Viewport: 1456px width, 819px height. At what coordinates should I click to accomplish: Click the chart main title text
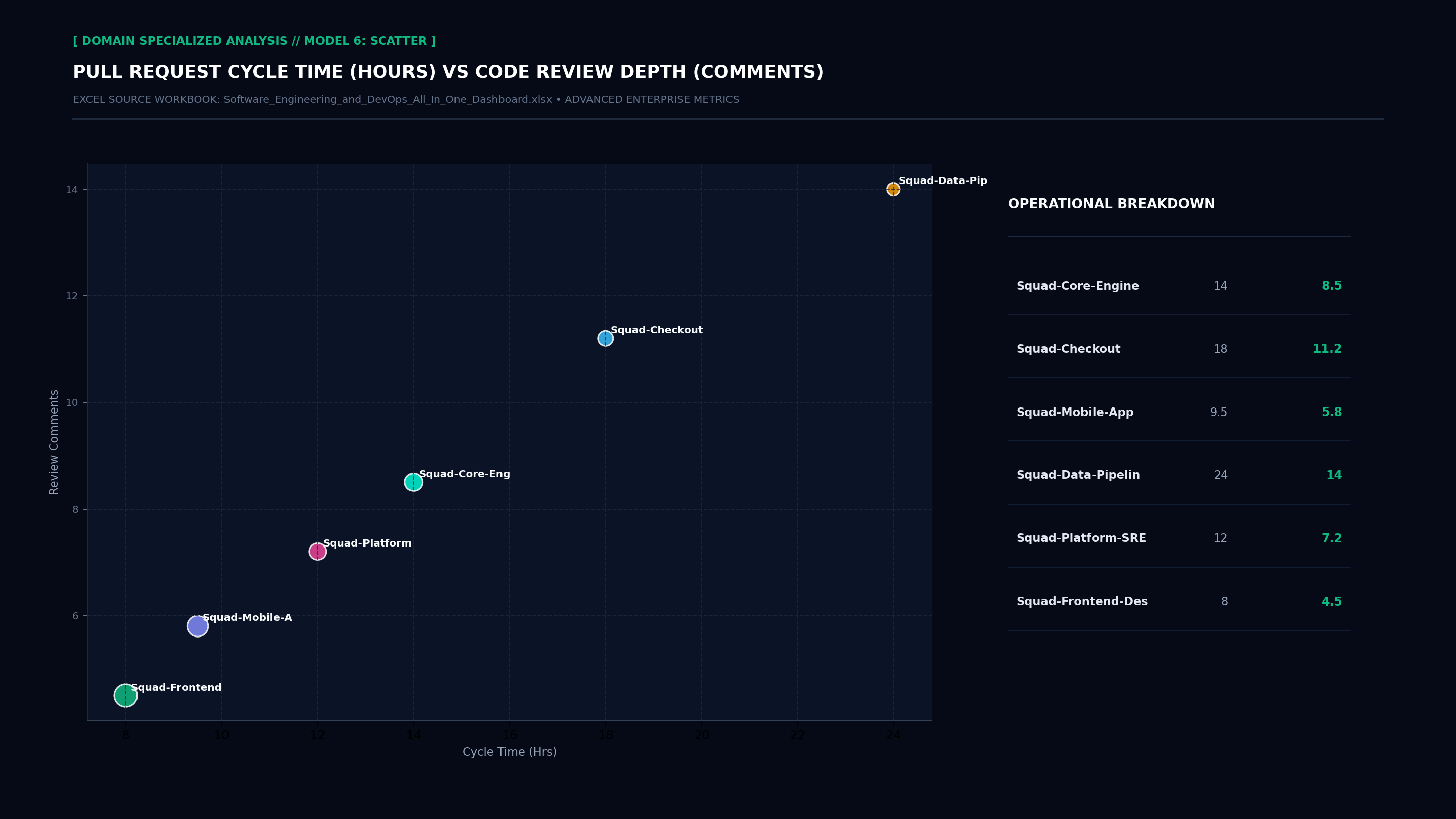448,72
